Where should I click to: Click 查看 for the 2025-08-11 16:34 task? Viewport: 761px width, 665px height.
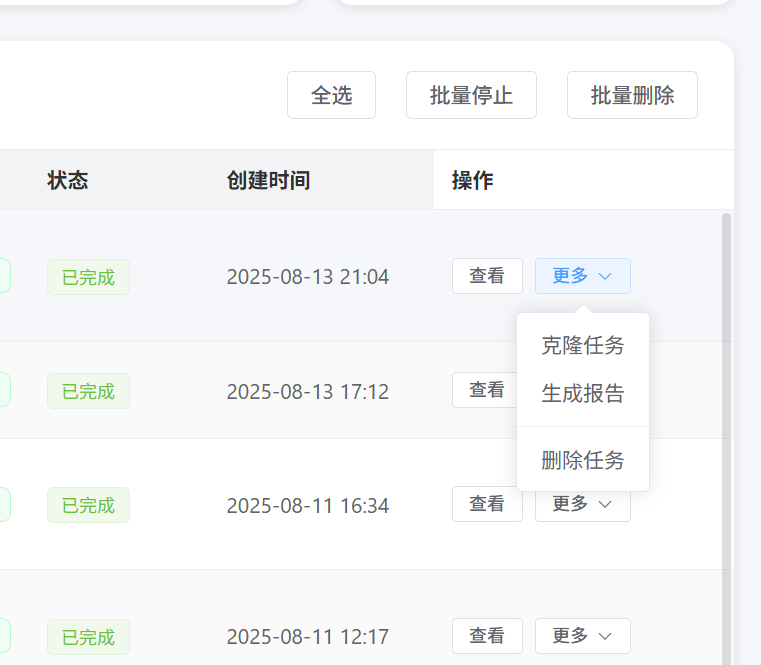(x=487, y=504)
